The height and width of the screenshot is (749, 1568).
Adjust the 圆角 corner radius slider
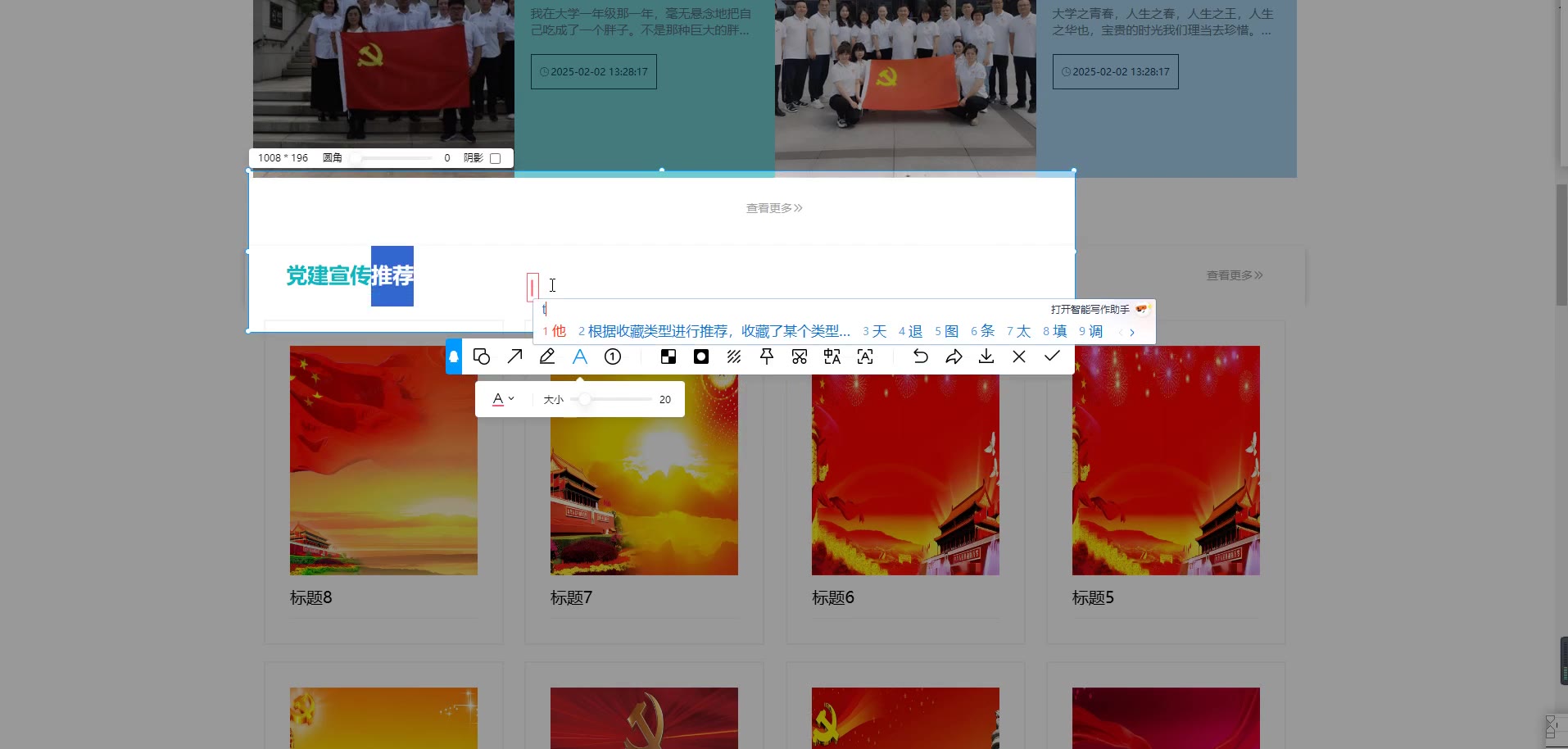click(x=392, y=158)
